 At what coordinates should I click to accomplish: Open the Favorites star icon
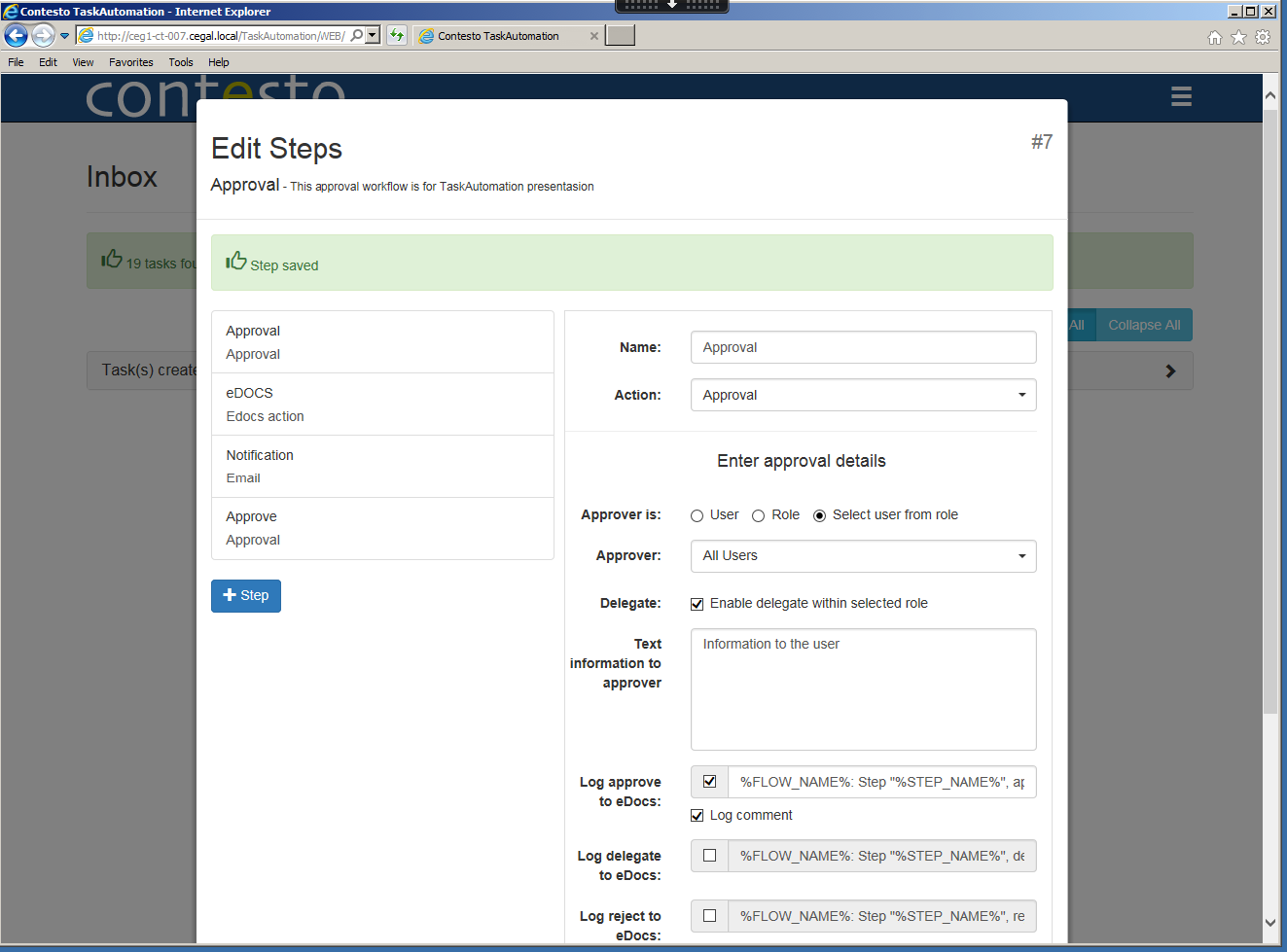click(x=1238, y=37)
